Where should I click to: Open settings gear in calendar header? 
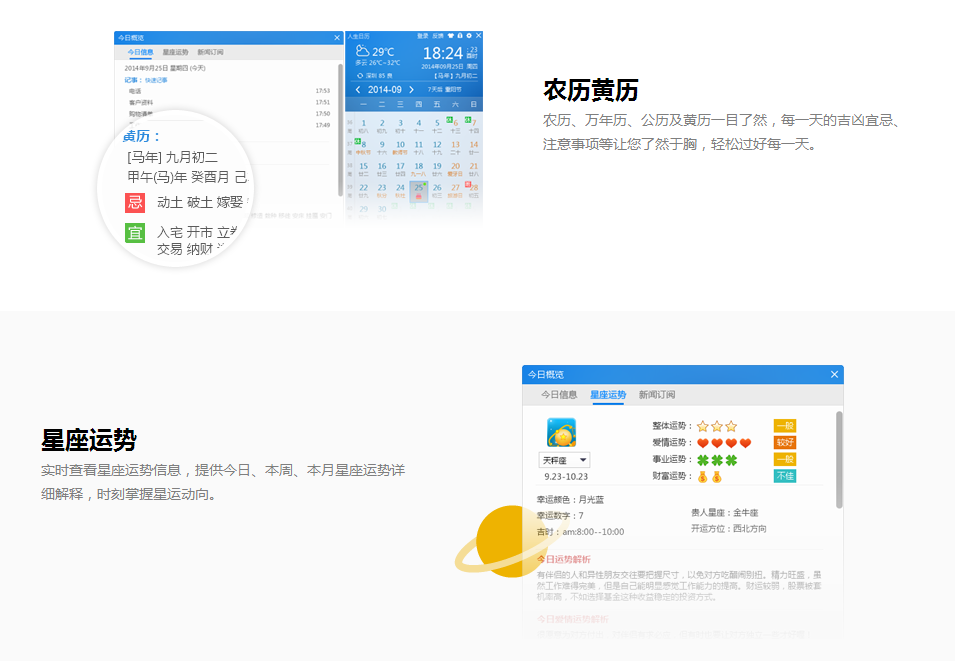tap(468, 35)
